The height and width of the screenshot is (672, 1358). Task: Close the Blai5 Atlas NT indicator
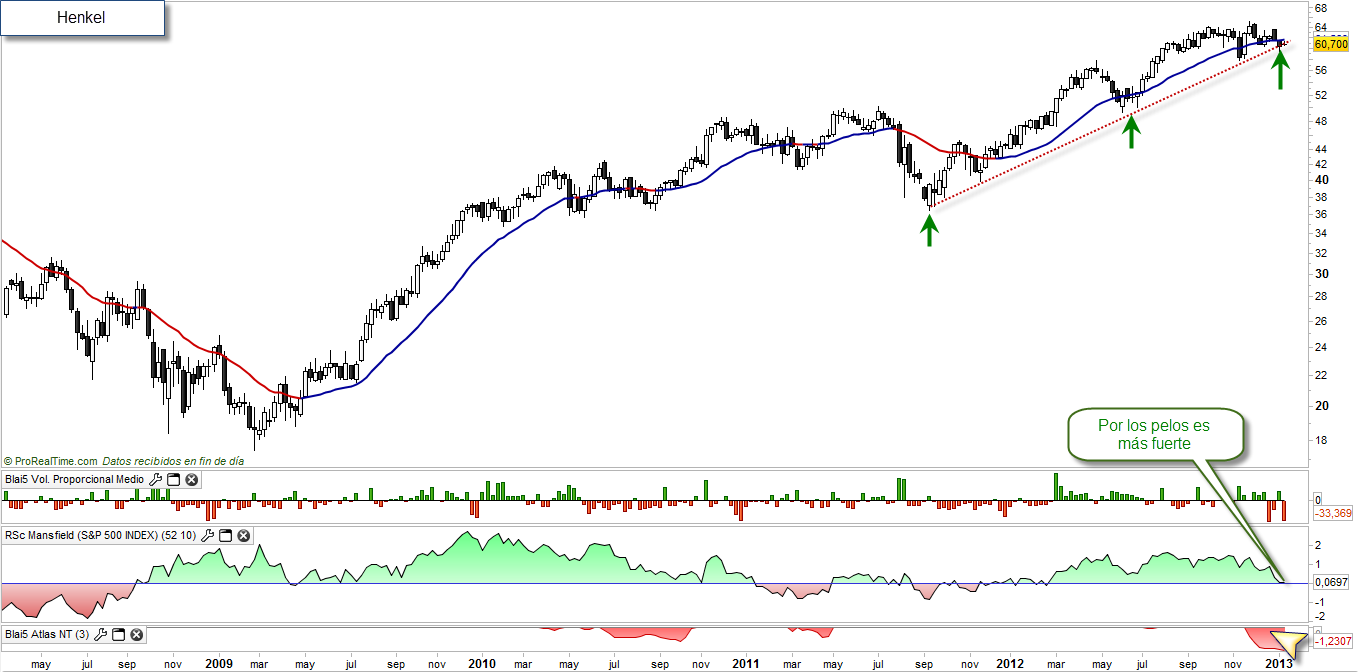coord(136,635)
